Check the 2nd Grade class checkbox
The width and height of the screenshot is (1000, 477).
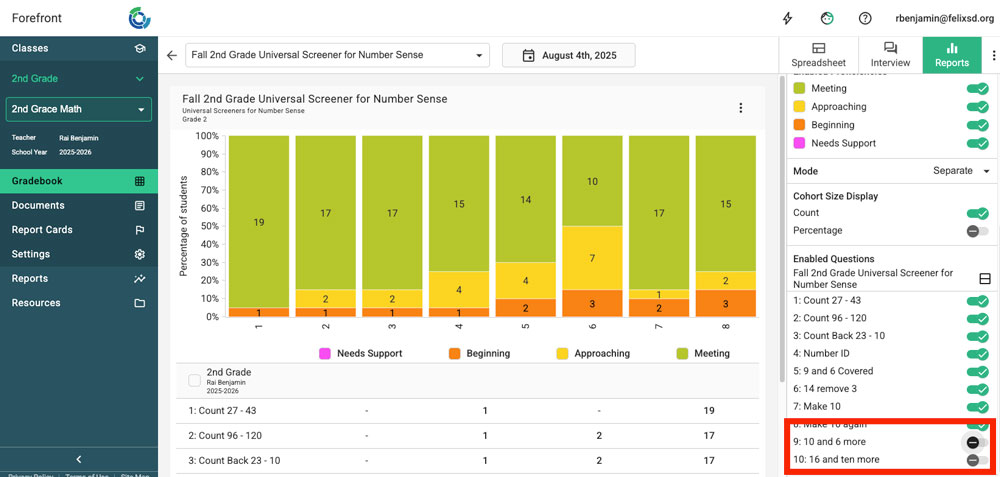click(x=194, y=380)
